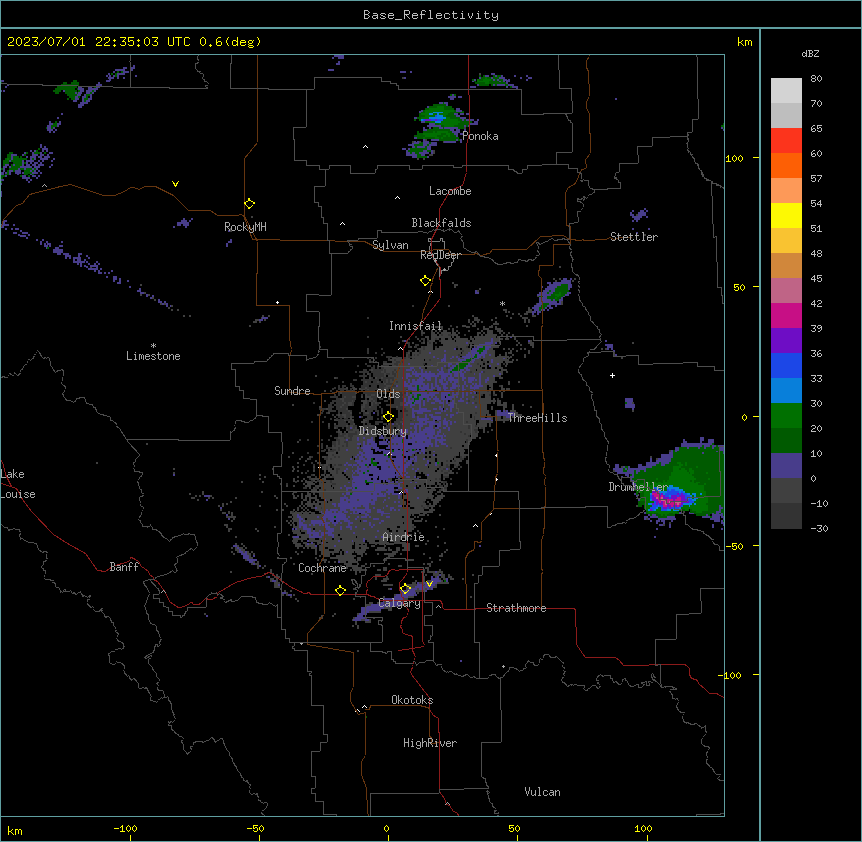This screenshot has width=862, height=842.
Task: Click the Strathmore city label
Action: (x=516, y=608)
